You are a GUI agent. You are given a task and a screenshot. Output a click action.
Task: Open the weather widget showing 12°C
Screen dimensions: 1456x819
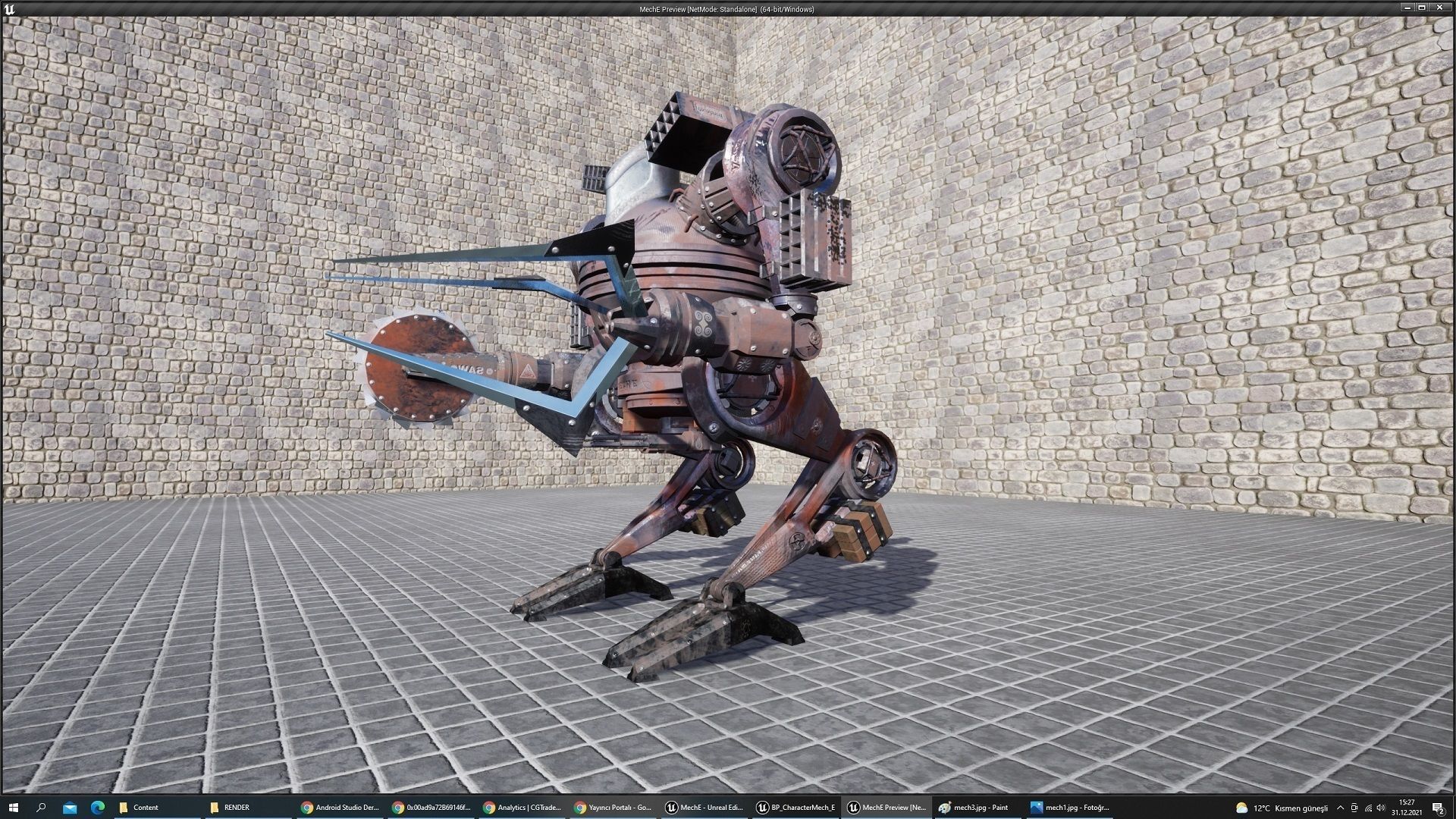(x=1282, y=808)
